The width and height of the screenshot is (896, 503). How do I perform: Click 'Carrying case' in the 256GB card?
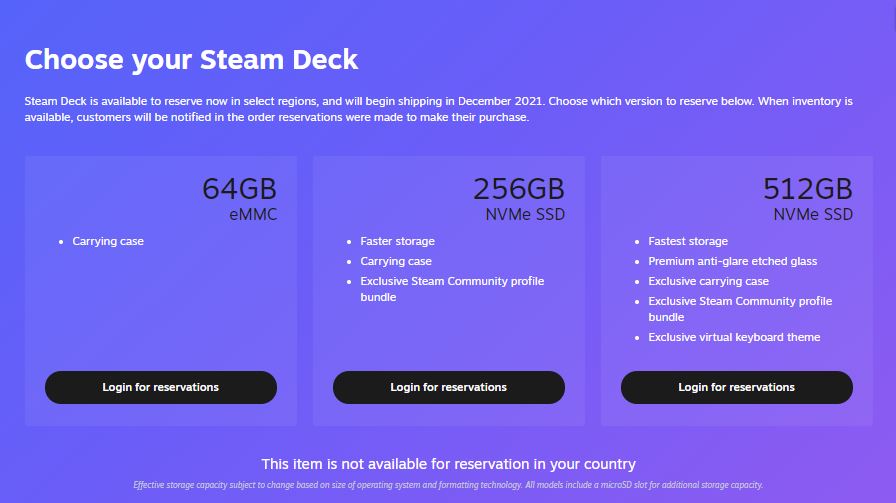click(396, 261)
